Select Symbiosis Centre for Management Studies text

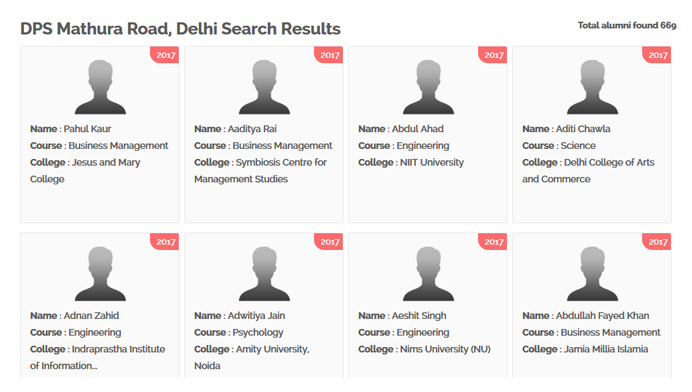click(260, 171)
